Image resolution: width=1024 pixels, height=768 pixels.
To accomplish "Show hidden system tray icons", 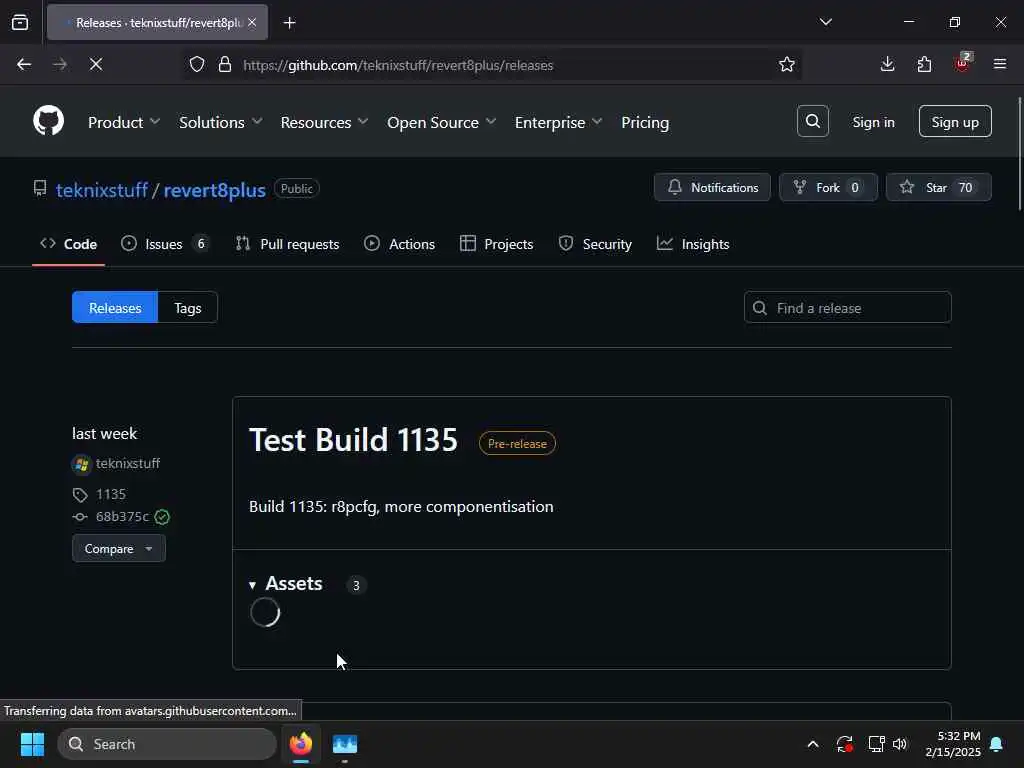I will tap(812, 744).
